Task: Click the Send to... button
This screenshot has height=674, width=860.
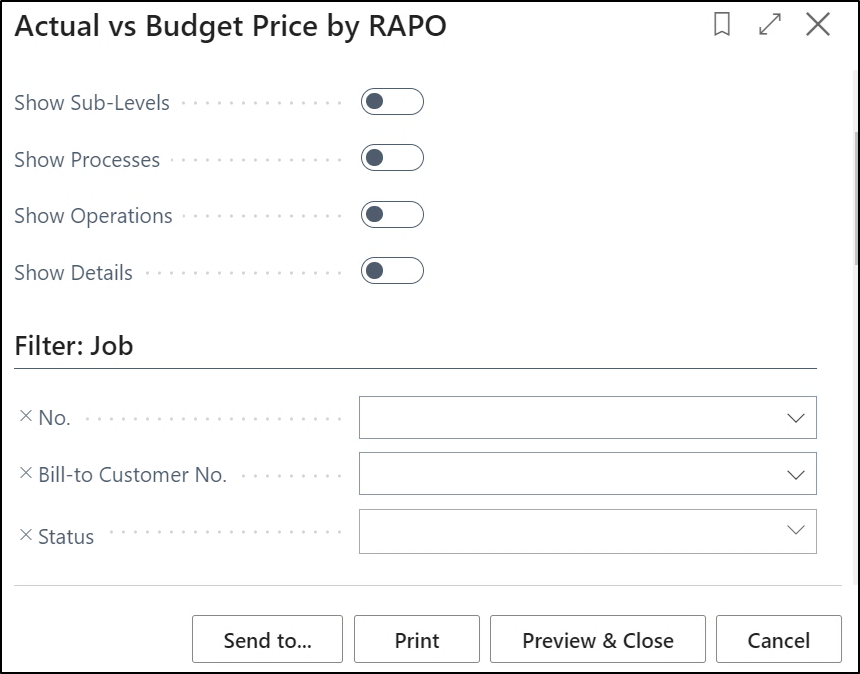Action: click(267, 640)
